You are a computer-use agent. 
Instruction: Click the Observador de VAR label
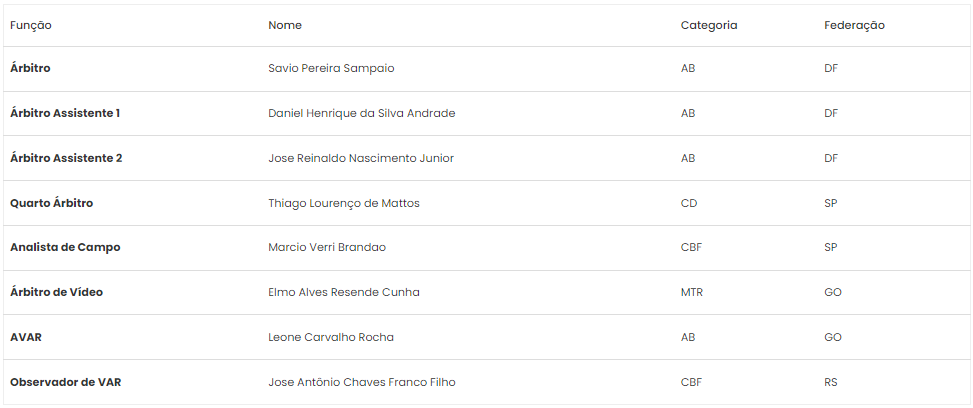[66, 382]
